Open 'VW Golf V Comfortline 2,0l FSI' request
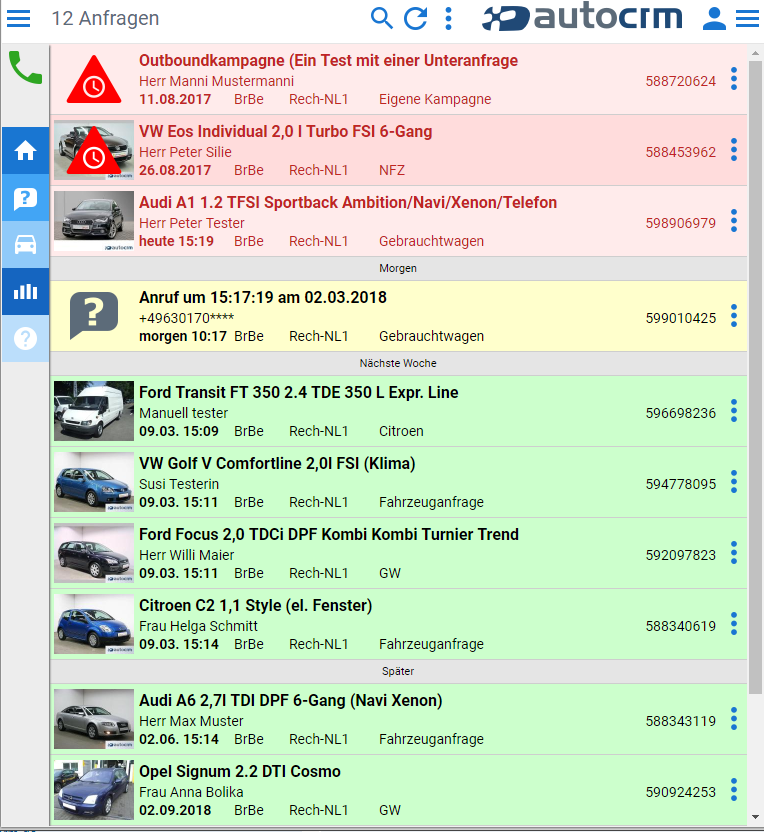764x832 pixels. click(277, 463)
